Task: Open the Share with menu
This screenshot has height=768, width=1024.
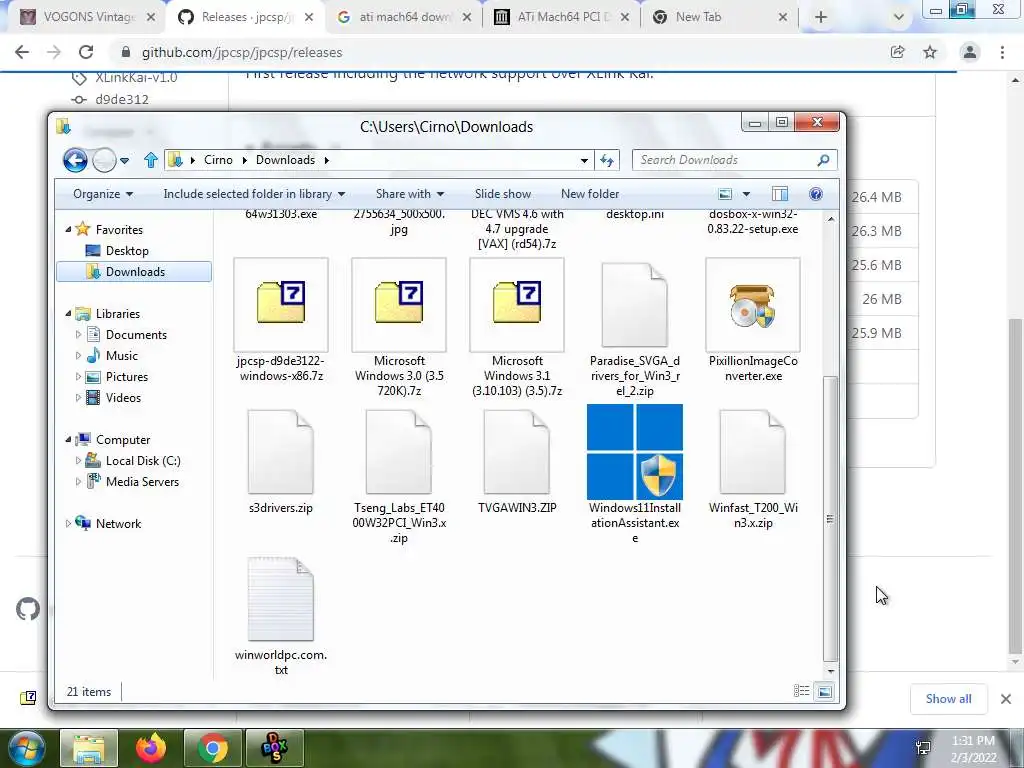Action: (409, 194)
